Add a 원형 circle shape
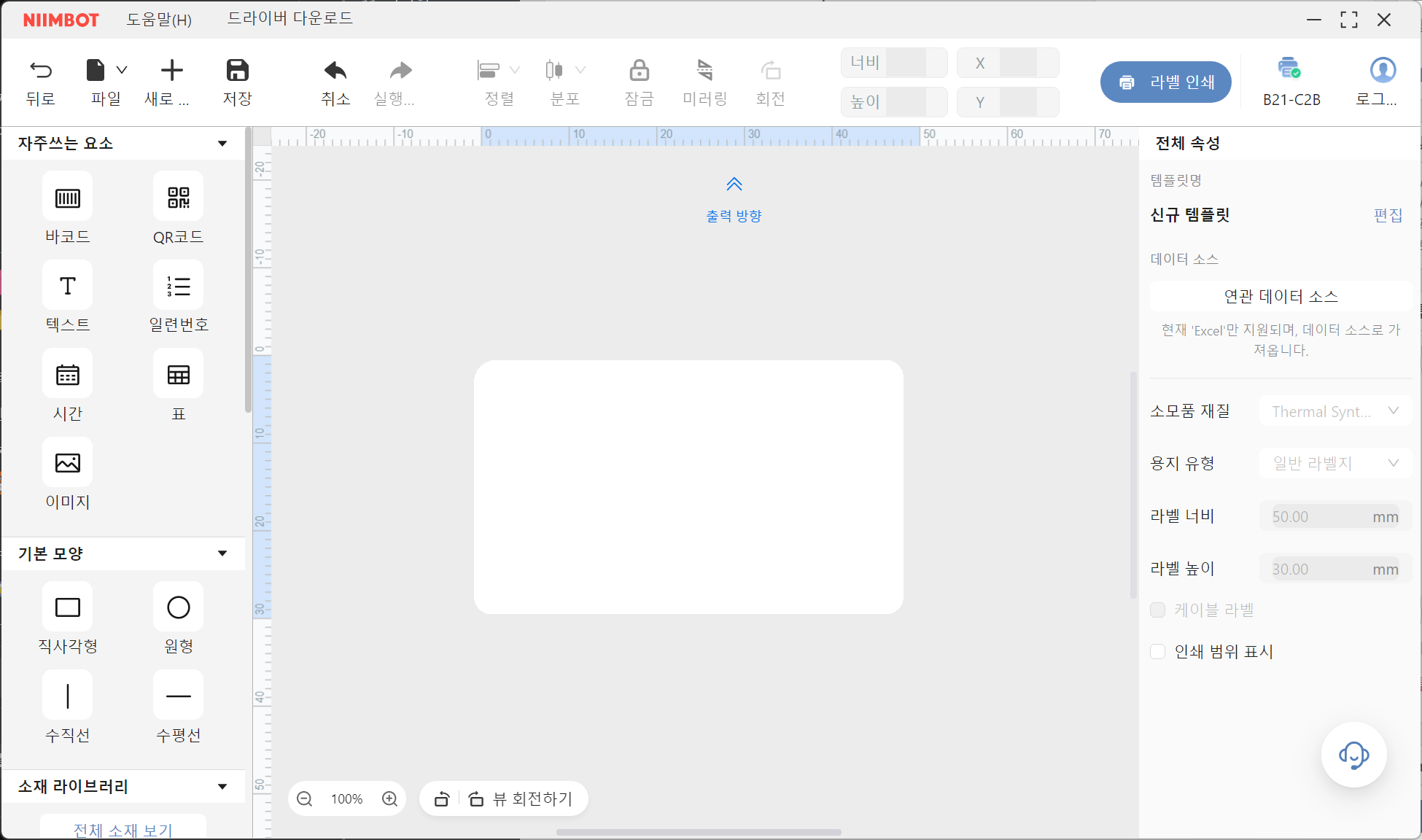 pos(178,607)
